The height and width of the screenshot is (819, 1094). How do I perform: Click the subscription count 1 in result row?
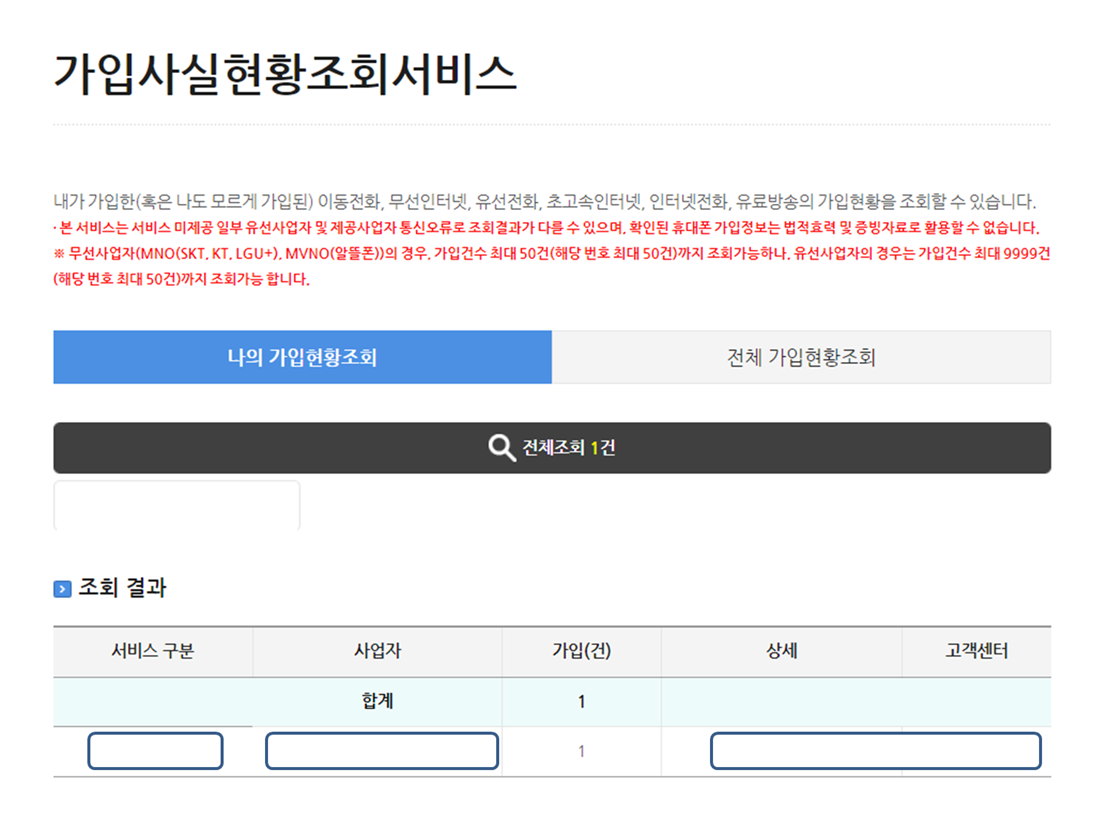pyautogui.click(x=581, y=750)
